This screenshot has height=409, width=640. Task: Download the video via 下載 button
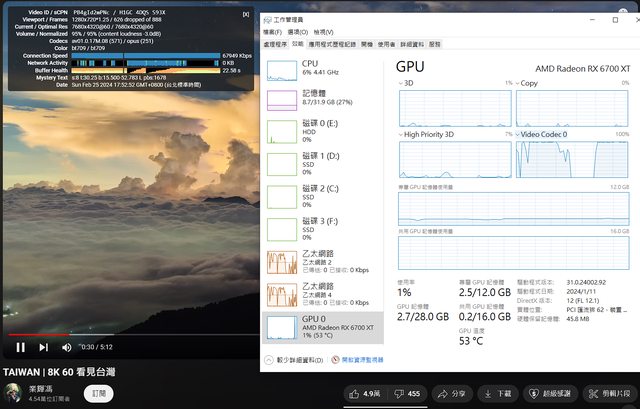(x=496, y=394)
